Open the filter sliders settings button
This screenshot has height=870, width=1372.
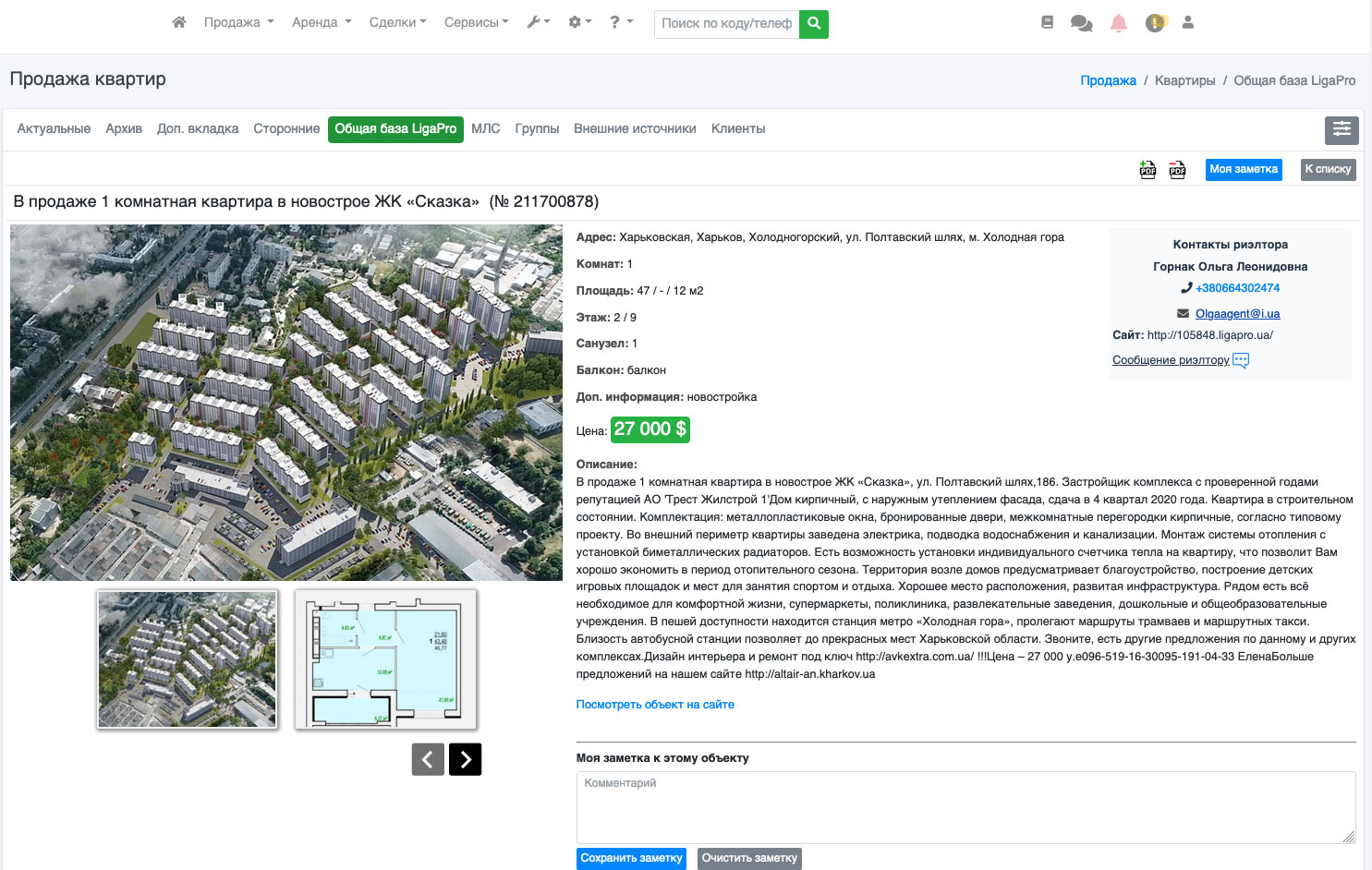click(1341, 130)
